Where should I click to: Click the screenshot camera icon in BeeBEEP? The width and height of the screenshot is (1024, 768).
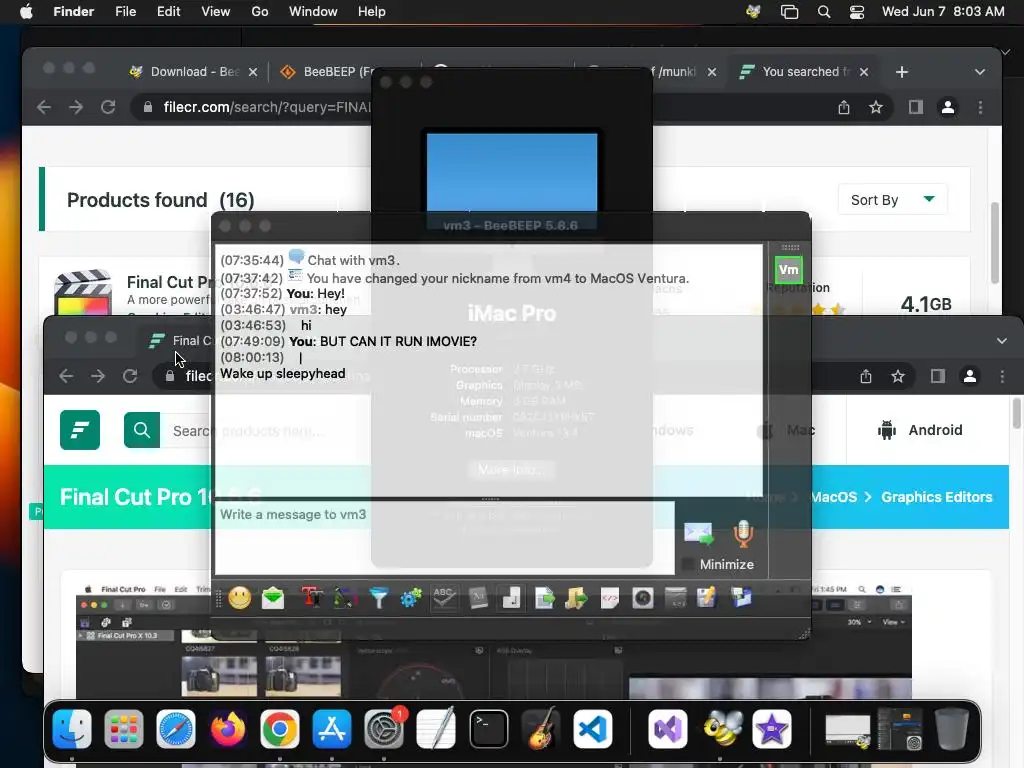(643, 598)
